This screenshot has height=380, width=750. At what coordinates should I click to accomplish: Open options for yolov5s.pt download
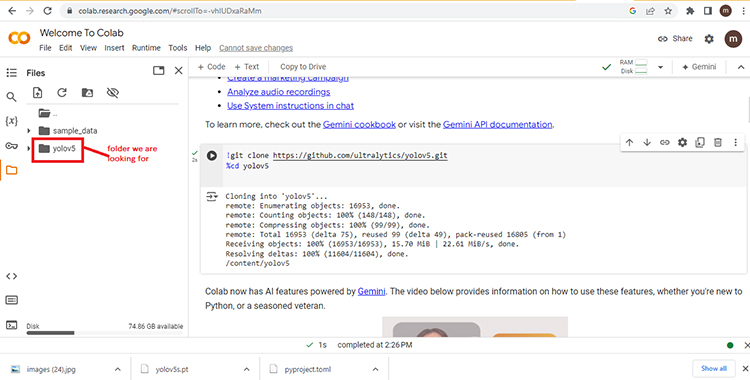247,369
